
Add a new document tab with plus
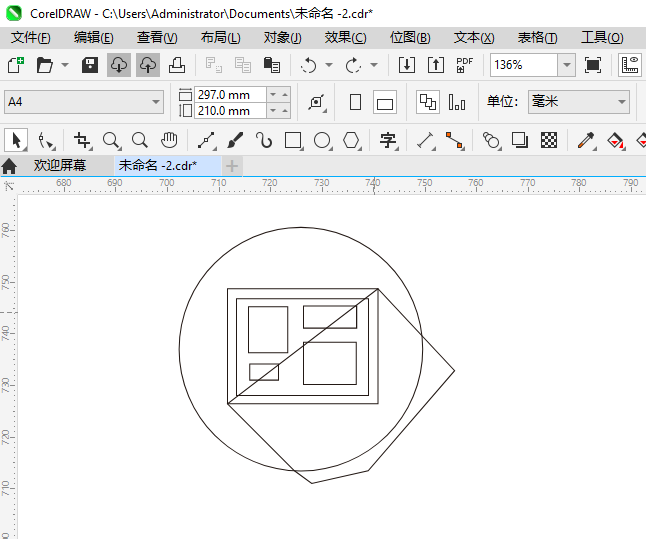(x=232, y=166)
